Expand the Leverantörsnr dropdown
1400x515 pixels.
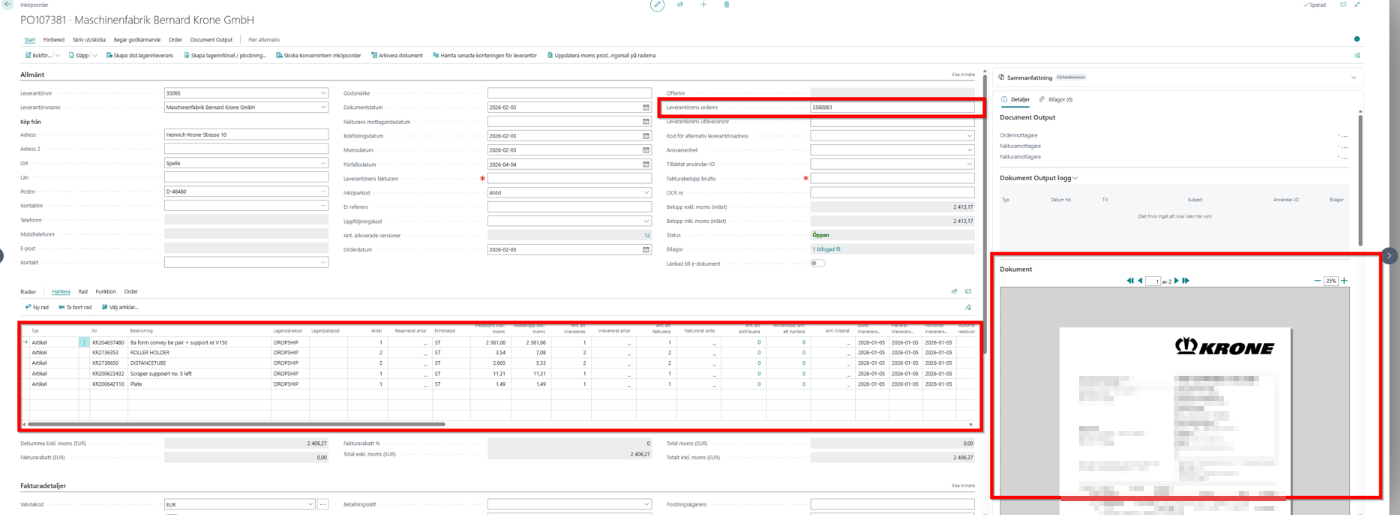tap(323, 93)
